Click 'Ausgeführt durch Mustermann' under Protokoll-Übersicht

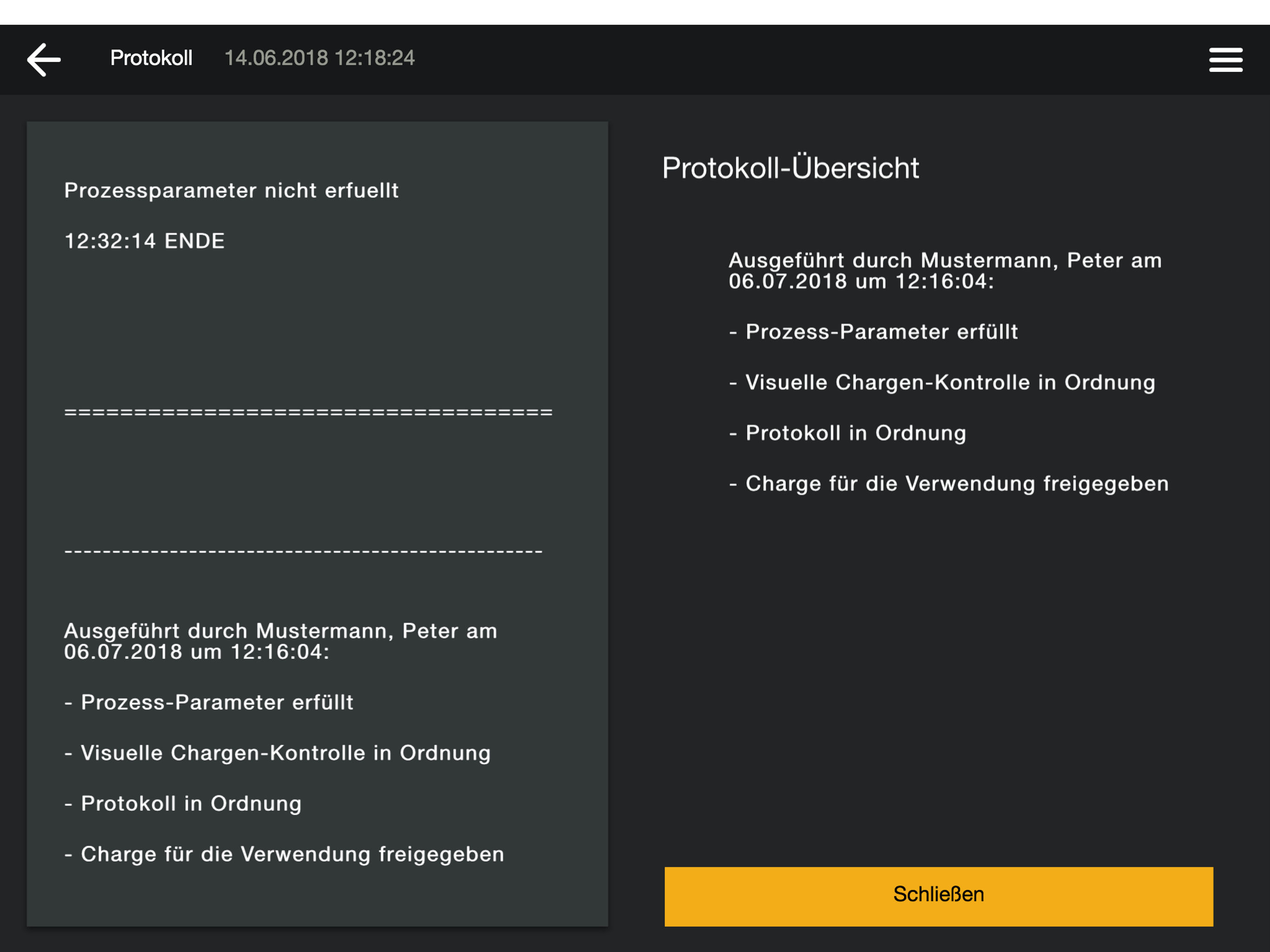945,271
